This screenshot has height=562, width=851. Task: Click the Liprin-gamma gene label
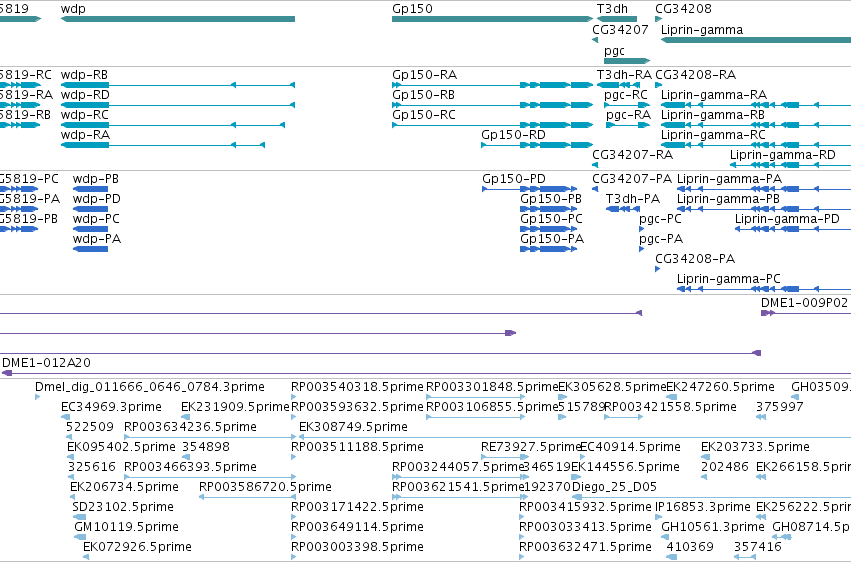pos(702,30)
